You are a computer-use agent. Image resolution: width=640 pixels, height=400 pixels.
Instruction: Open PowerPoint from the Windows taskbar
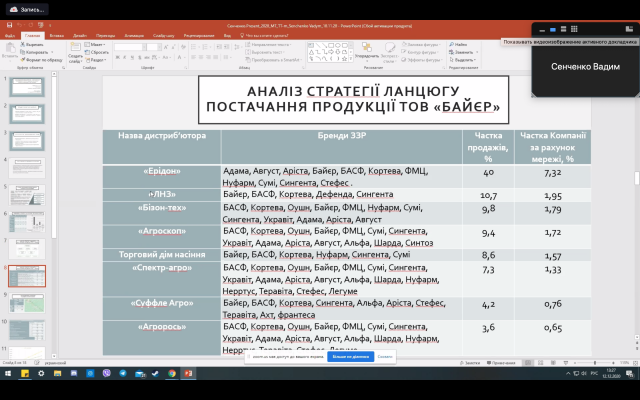click(x=189, y=372)
